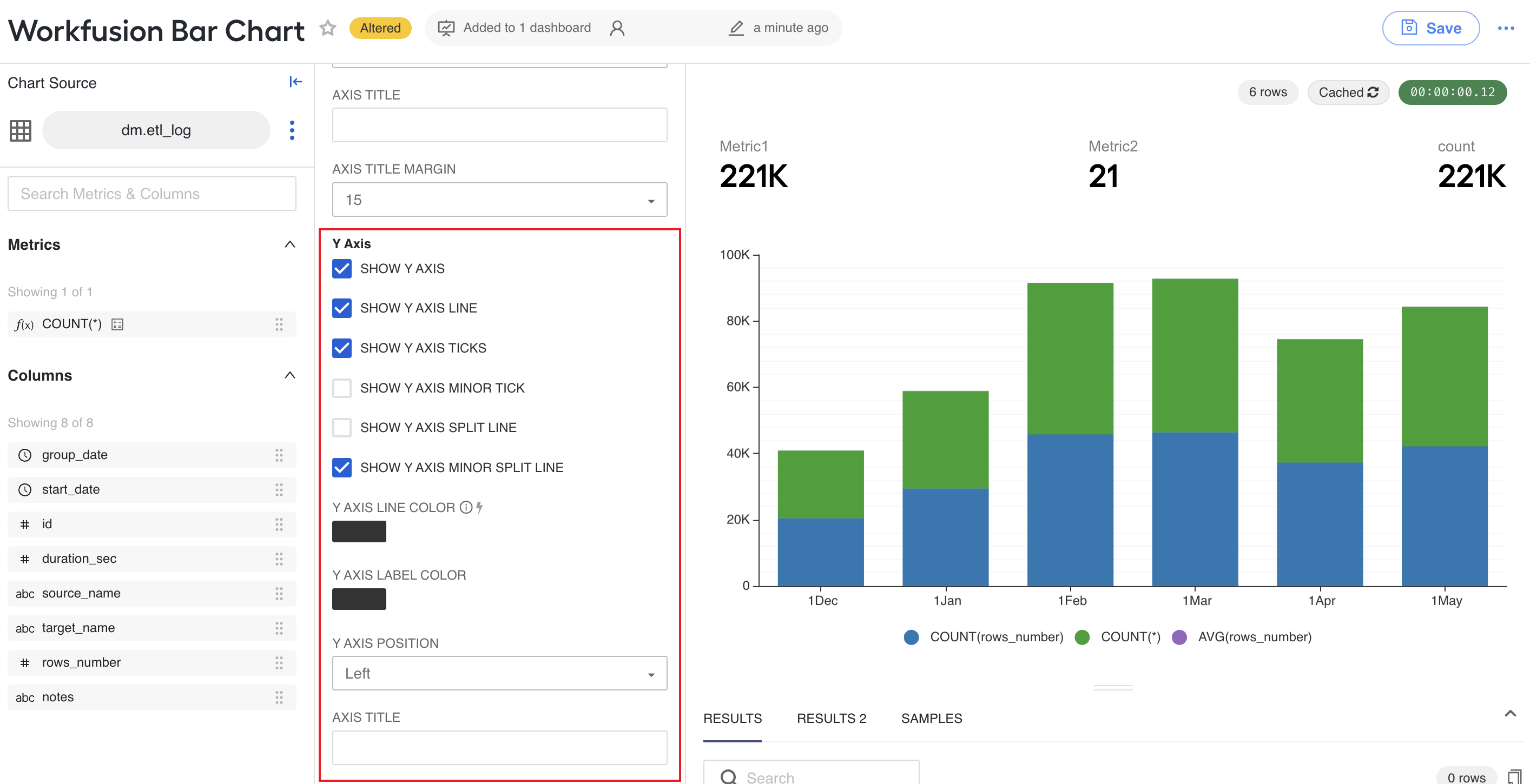Click the Save button
1530x784 pixels.
pos(1430,28)
